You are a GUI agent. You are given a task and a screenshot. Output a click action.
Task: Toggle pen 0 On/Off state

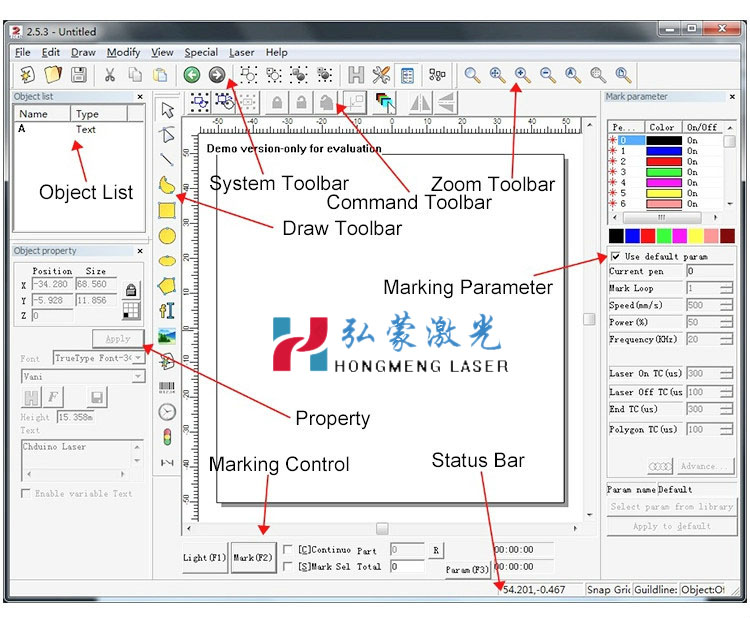click(692, 140)
